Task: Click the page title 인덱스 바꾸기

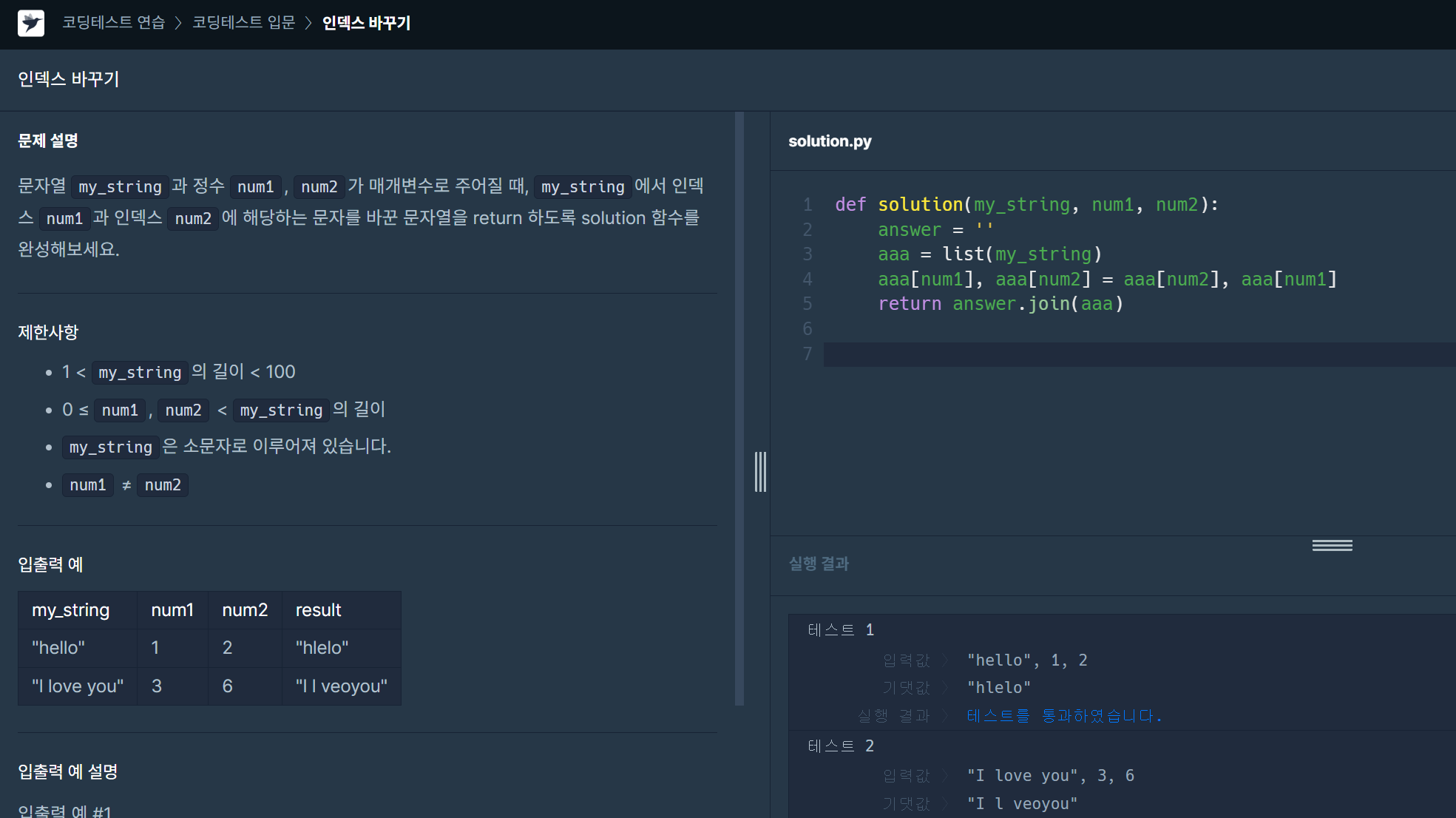Action: tap(69, 79)
